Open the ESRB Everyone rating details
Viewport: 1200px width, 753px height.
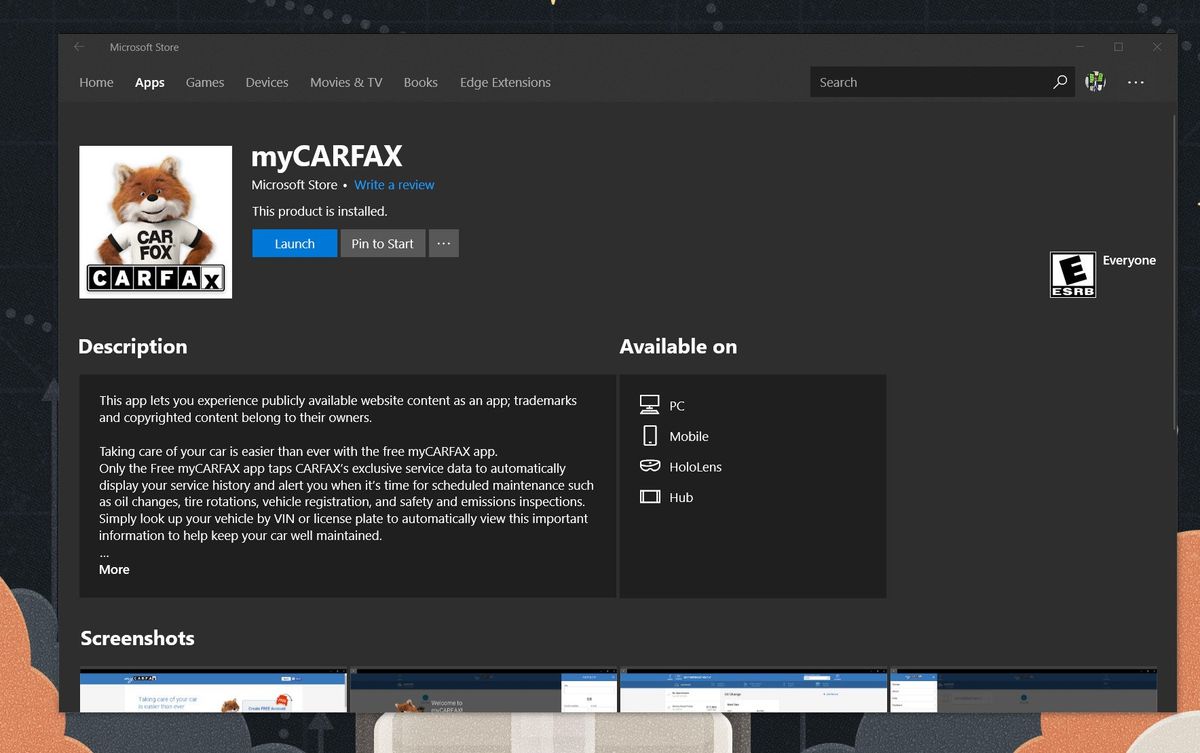click(x=1073, y=274)
